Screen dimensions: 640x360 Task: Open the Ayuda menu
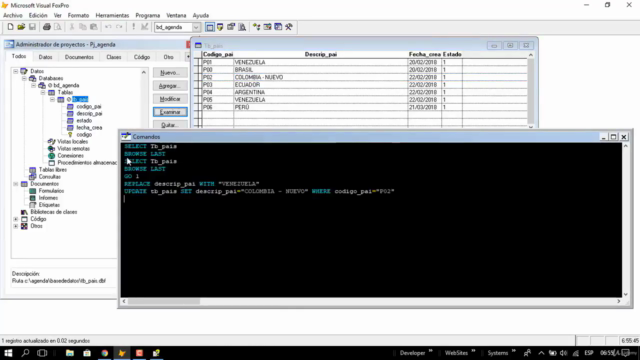(201, 16)
